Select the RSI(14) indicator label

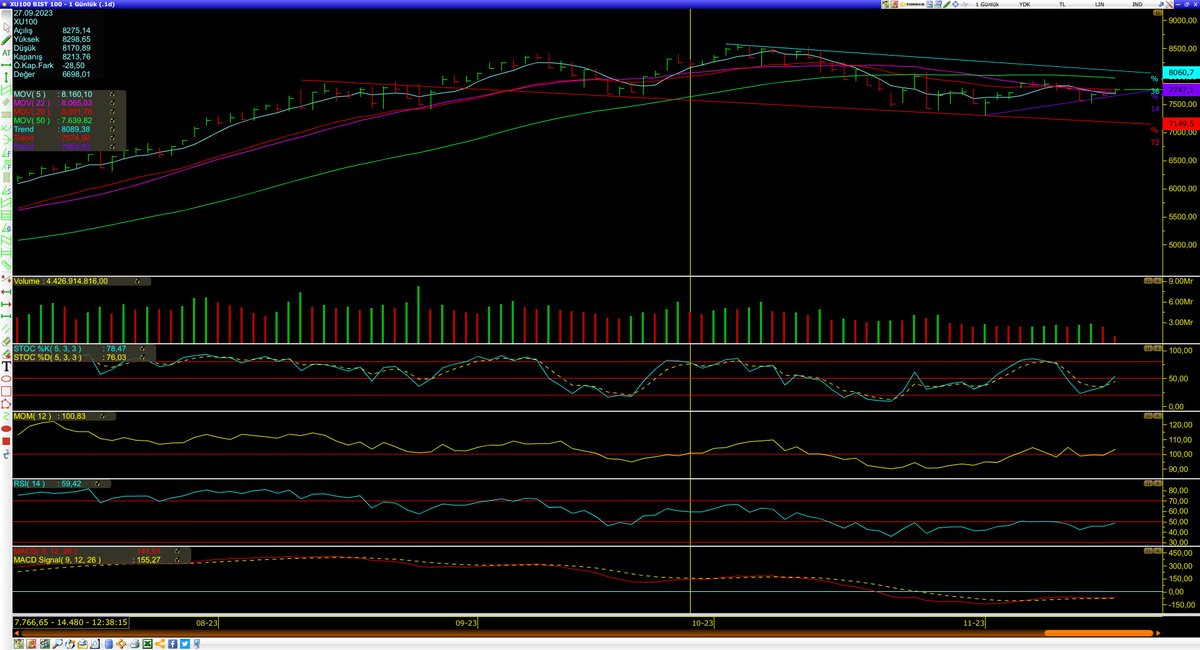pyautogui.click(x=30, y=483)
